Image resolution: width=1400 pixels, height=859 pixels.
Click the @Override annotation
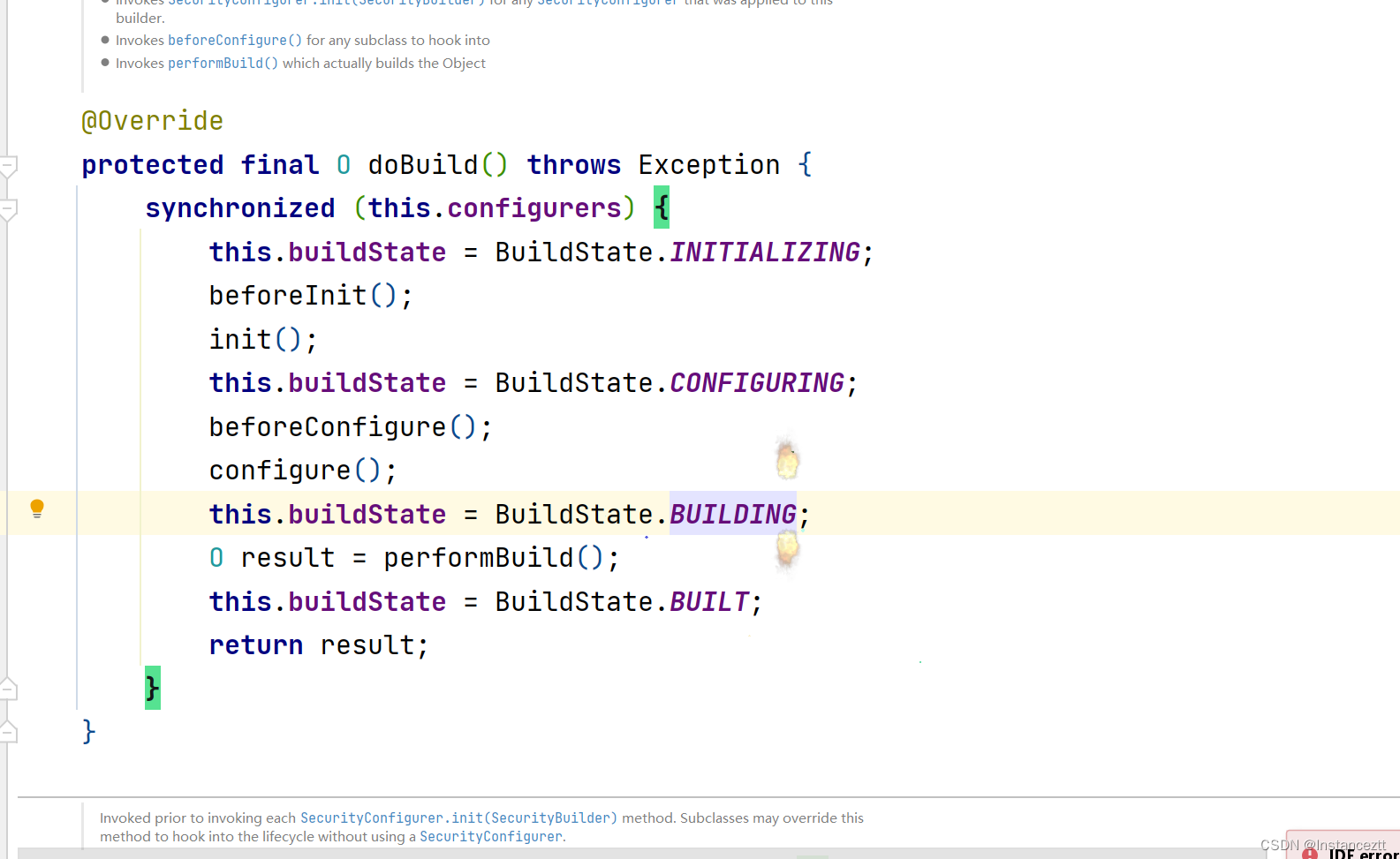pos(152,121)
